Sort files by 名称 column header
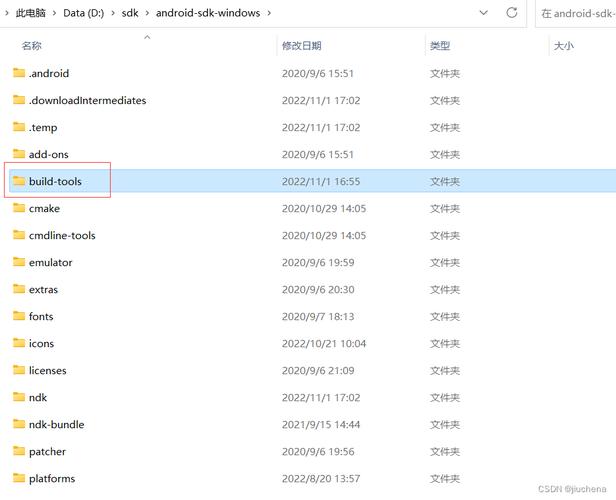616x500 pixels. click(x=32, y=46)
